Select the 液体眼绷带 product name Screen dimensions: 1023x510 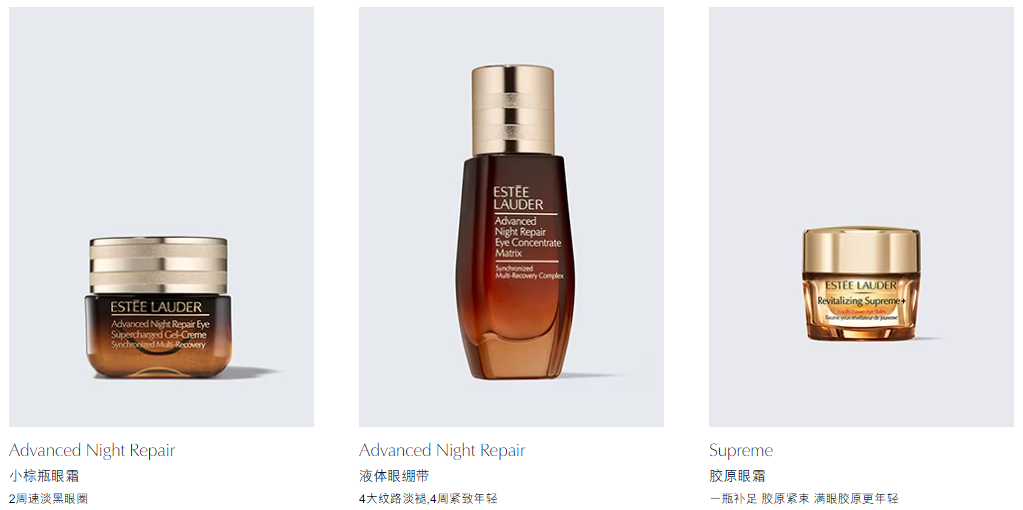pos(394,476)
